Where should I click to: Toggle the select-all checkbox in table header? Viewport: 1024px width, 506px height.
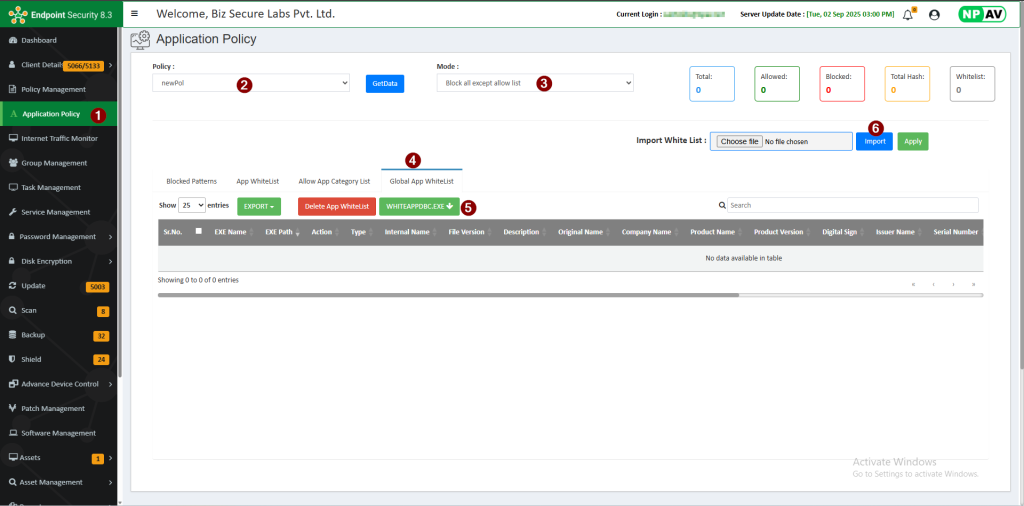tap(198, 231)
